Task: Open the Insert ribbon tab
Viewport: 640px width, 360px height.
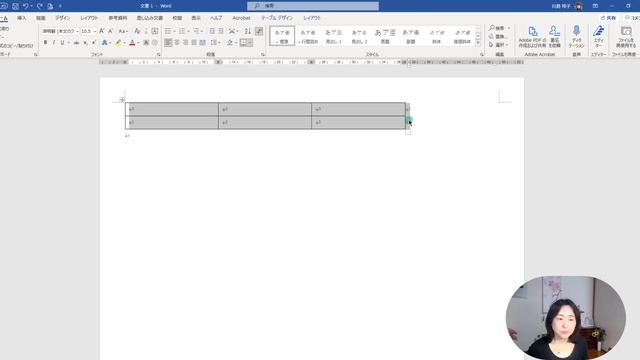Action: tap(21, 18)
